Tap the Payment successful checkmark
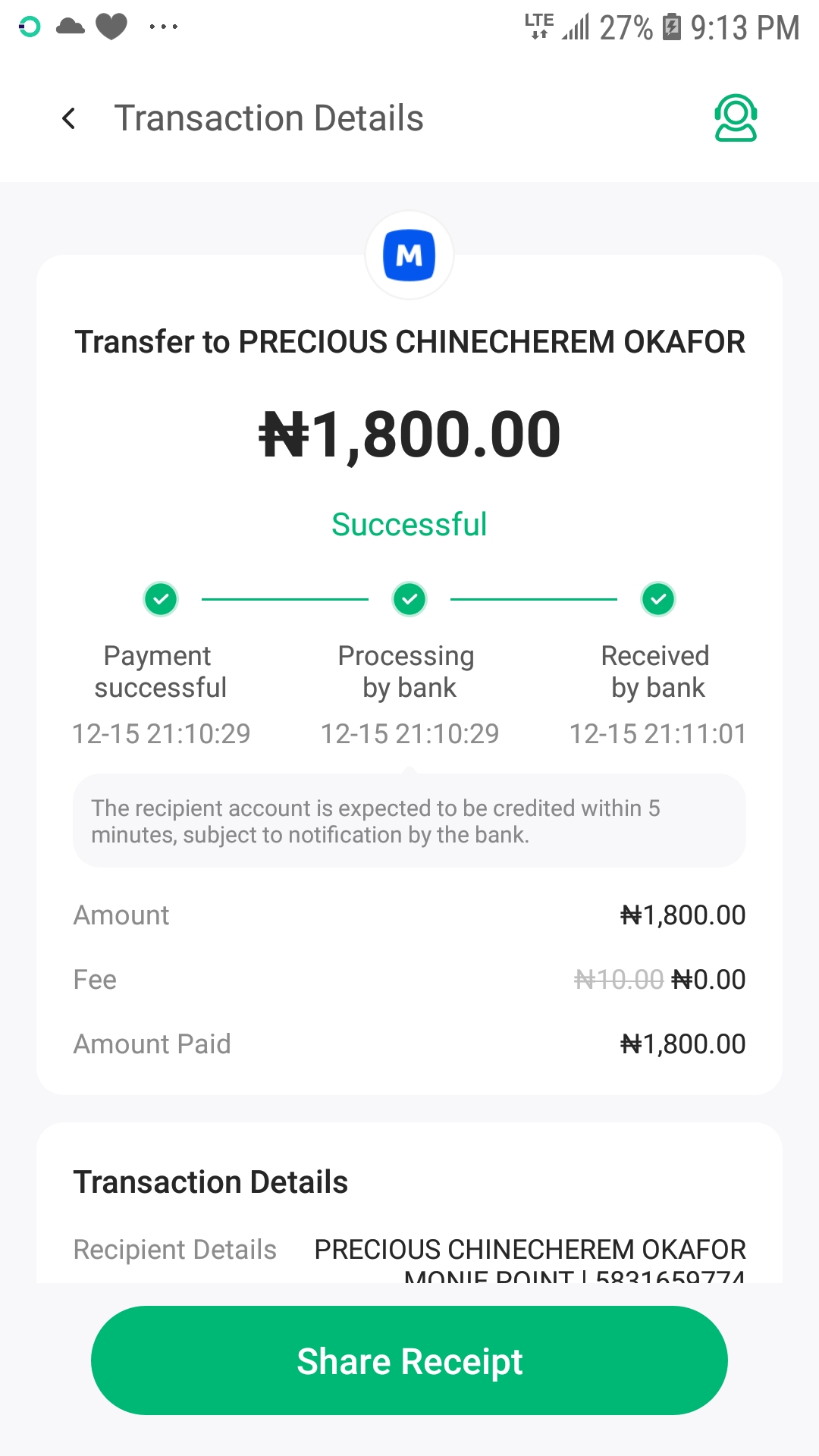819x1456 pixels. point(161,599)
